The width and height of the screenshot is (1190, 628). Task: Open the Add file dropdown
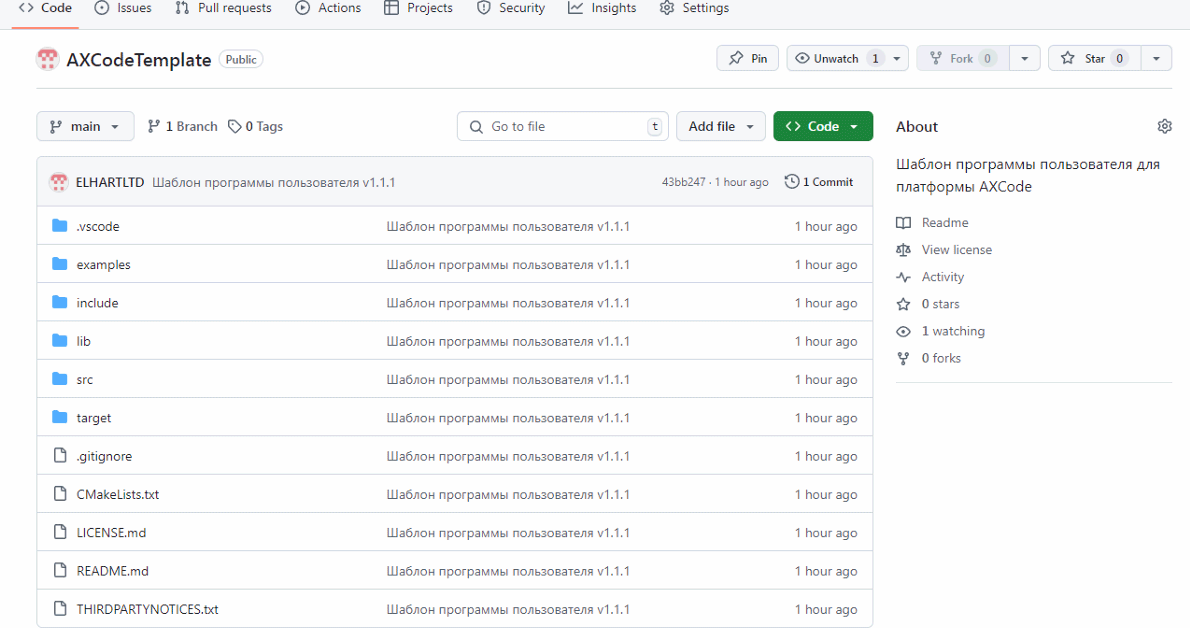(721, 126)
